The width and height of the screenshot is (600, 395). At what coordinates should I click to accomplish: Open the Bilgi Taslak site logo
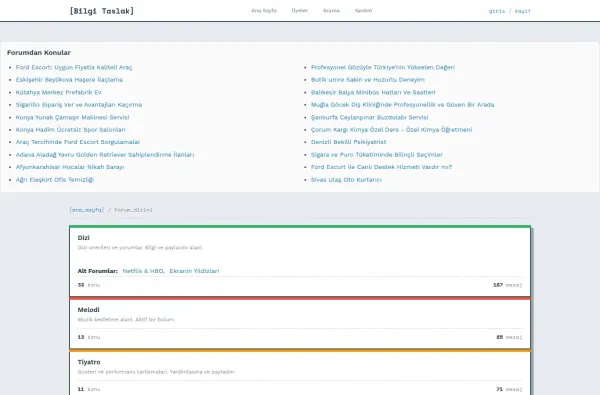(102, 11)
